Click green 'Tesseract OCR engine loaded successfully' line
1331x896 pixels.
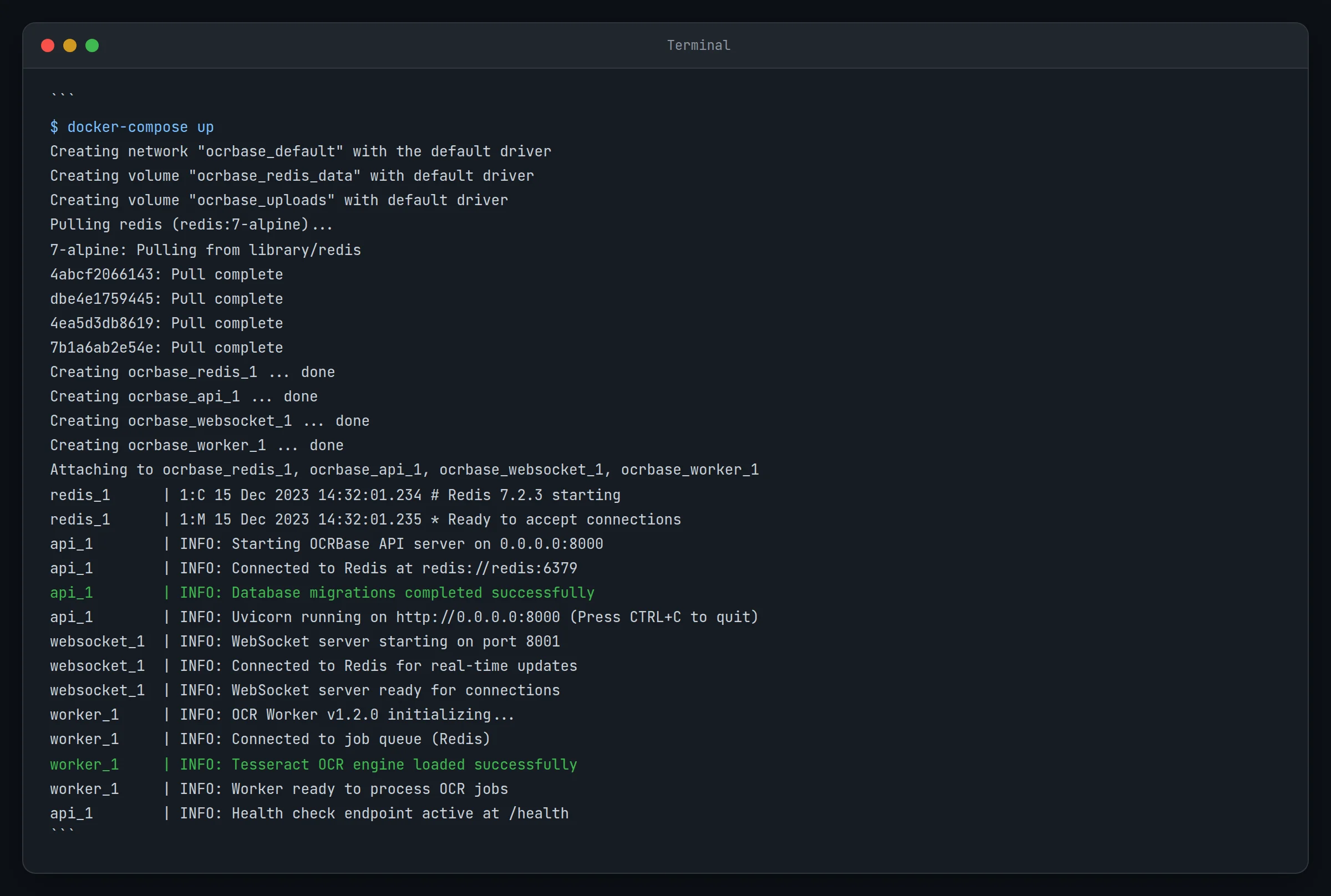click(314, 765)
